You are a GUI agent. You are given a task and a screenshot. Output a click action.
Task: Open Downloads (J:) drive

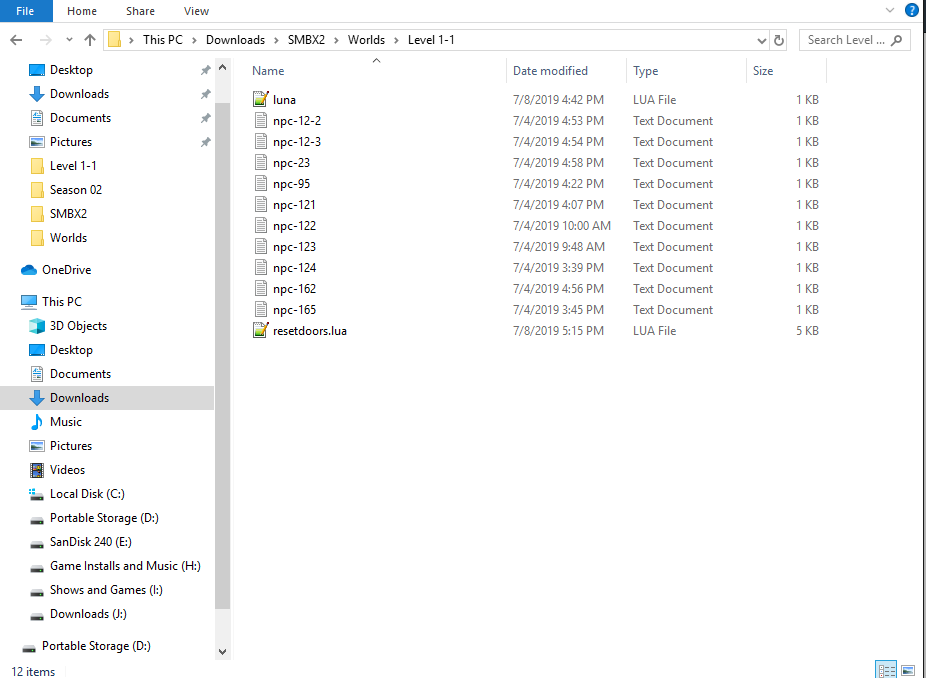click(88, 614)
